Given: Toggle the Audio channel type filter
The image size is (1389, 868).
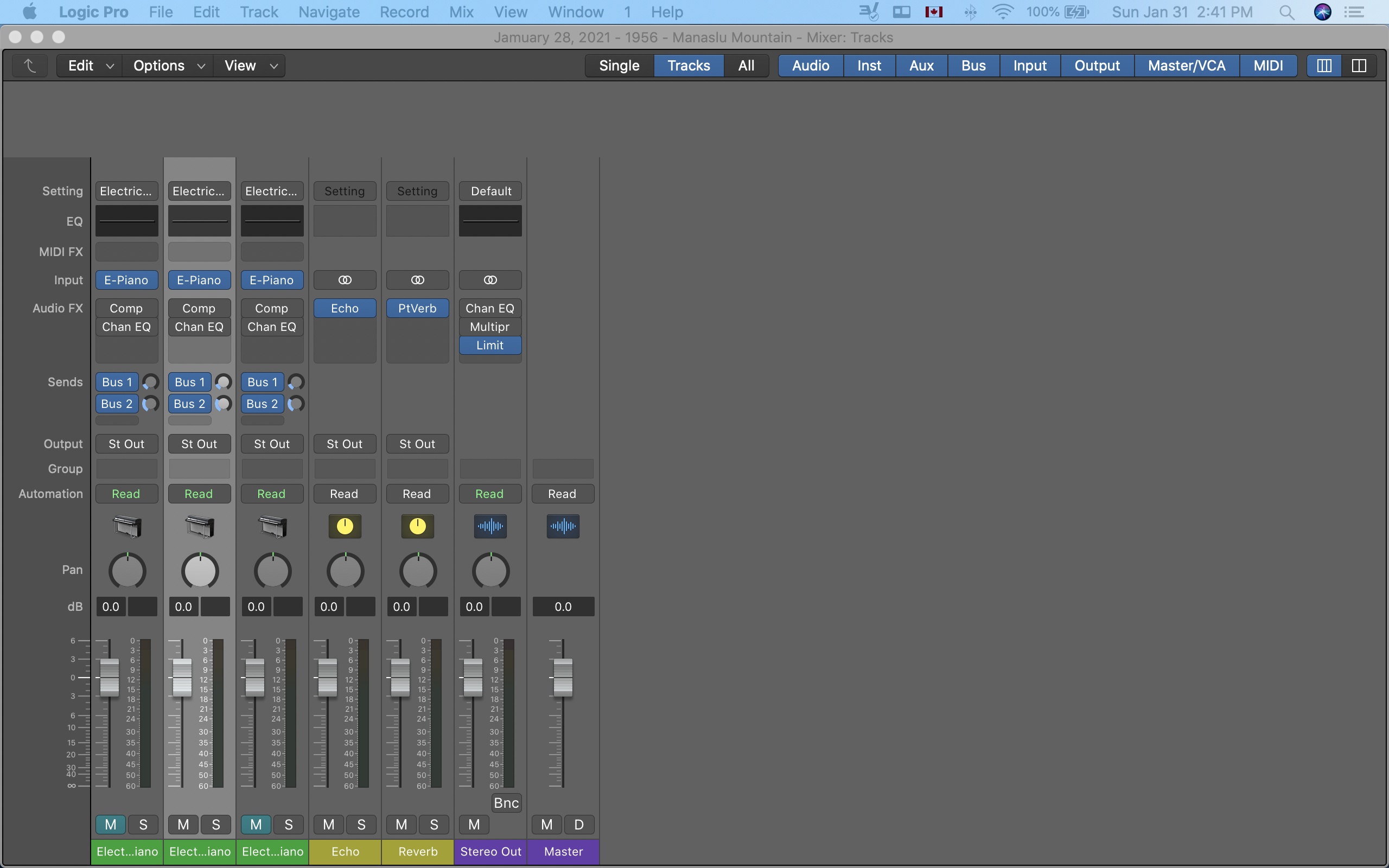Looking at the screenshot, I should coord(811,66).
